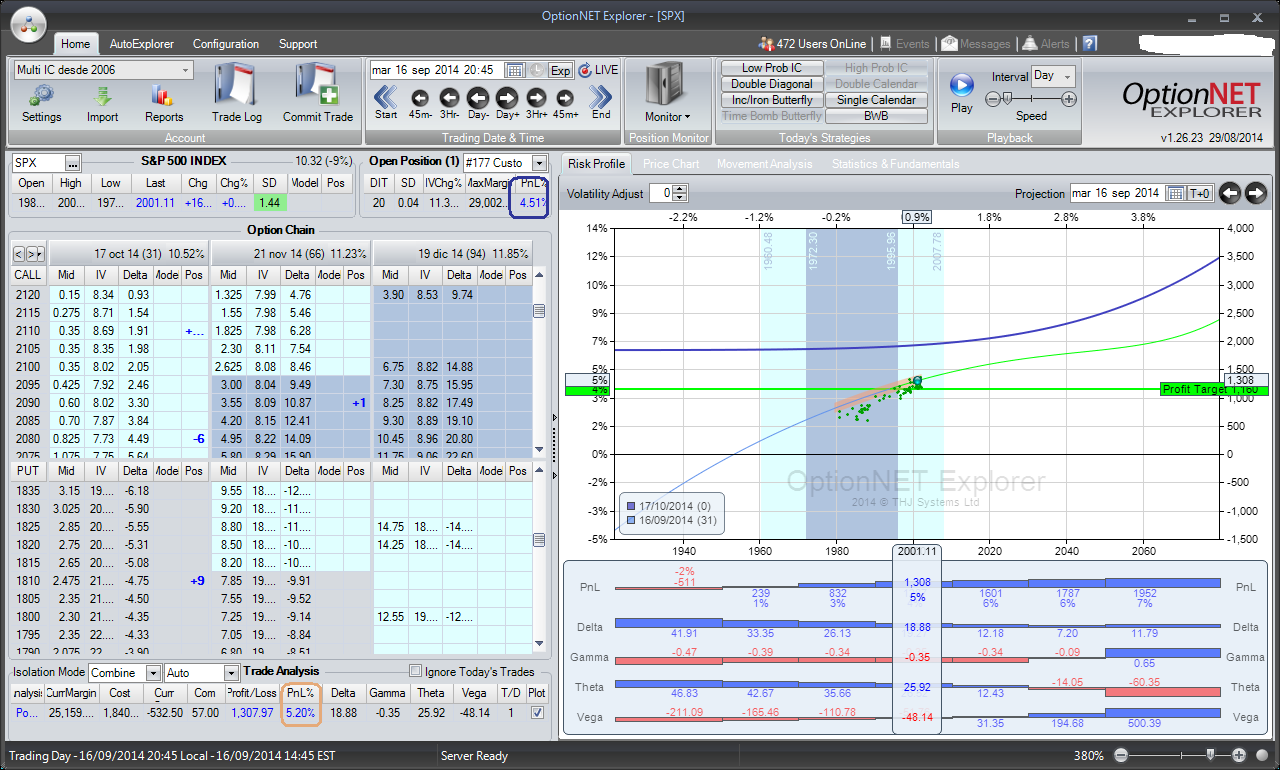Expand the Multi IC desde 2006 account dropdown
Screen dimensions: 1280x770
tap(186, 70)
